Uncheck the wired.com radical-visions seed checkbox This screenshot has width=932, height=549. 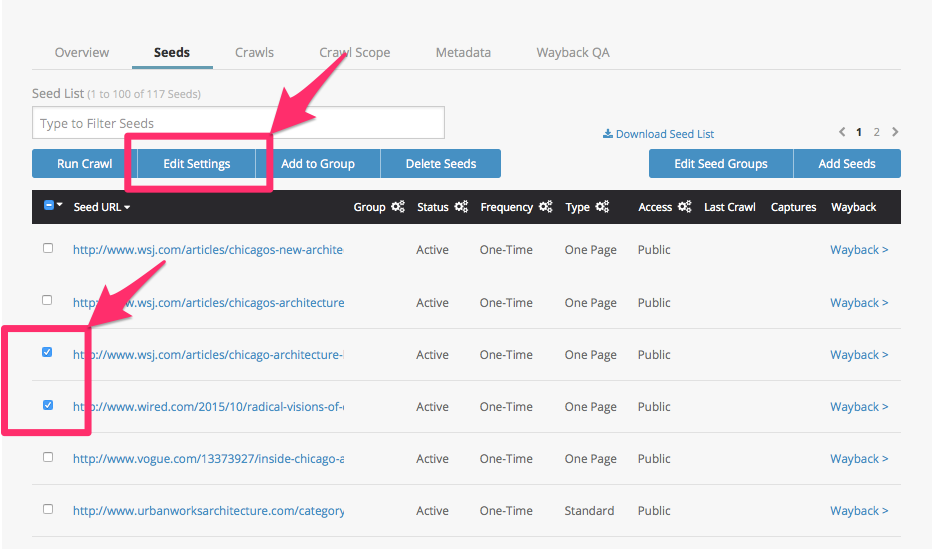coord(48,405)
